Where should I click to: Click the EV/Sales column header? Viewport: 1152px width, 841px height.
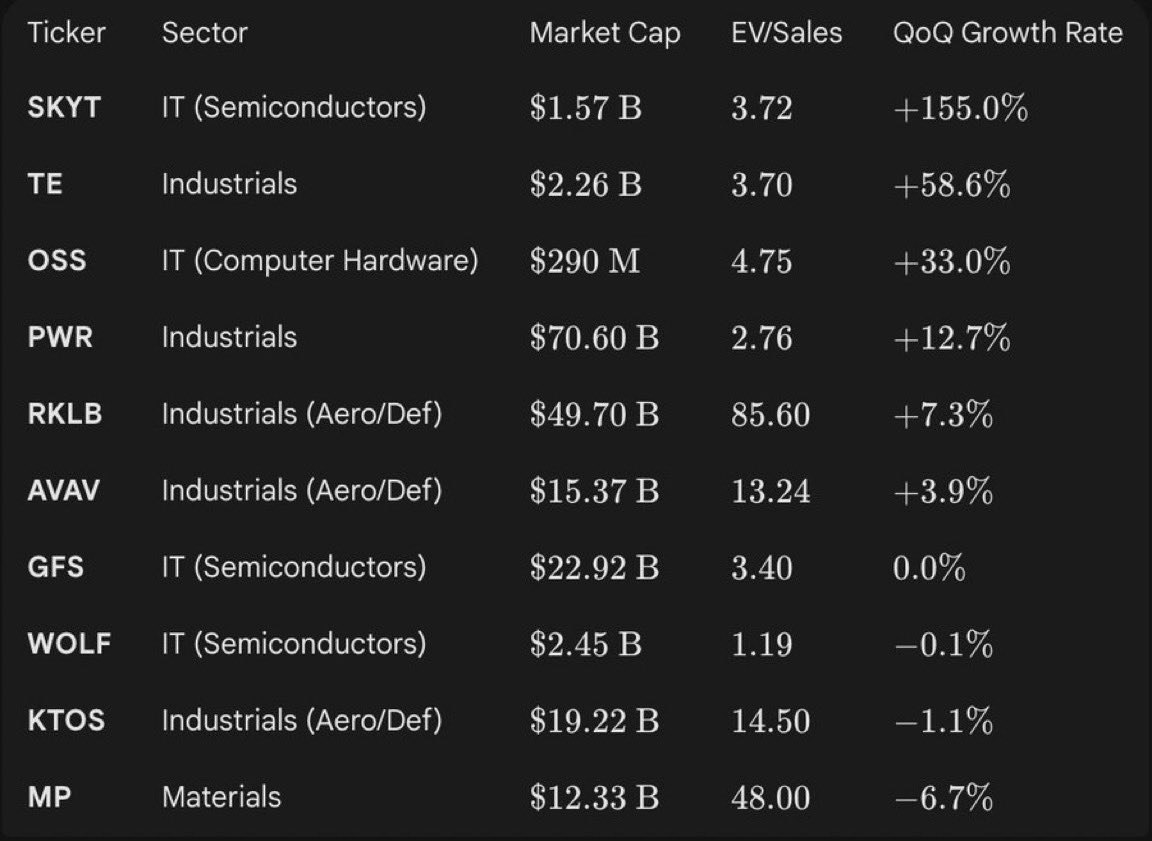point(786,33)
